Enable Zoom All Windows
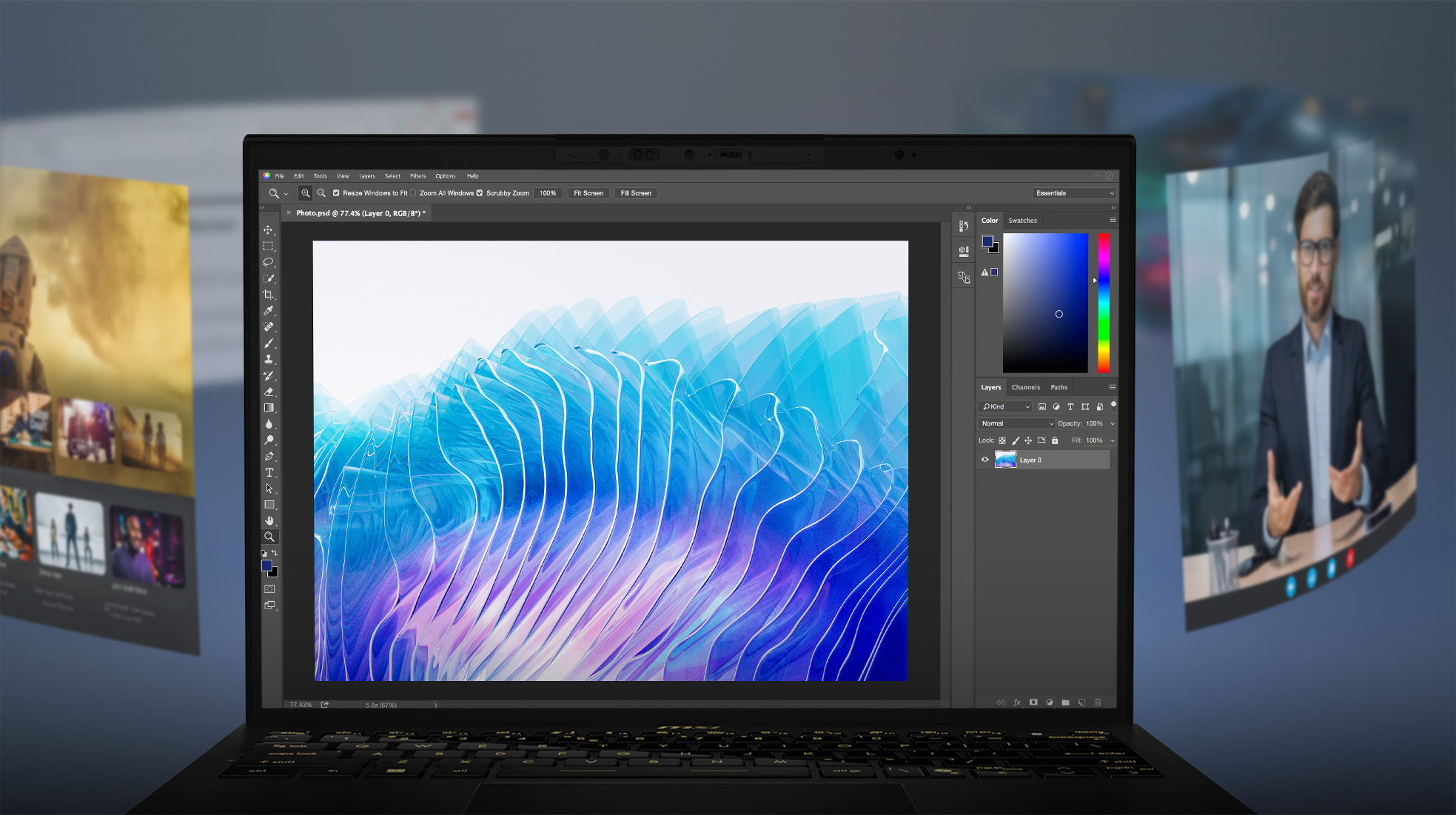This screenshot has height=815, width=1456. [413, 193]
